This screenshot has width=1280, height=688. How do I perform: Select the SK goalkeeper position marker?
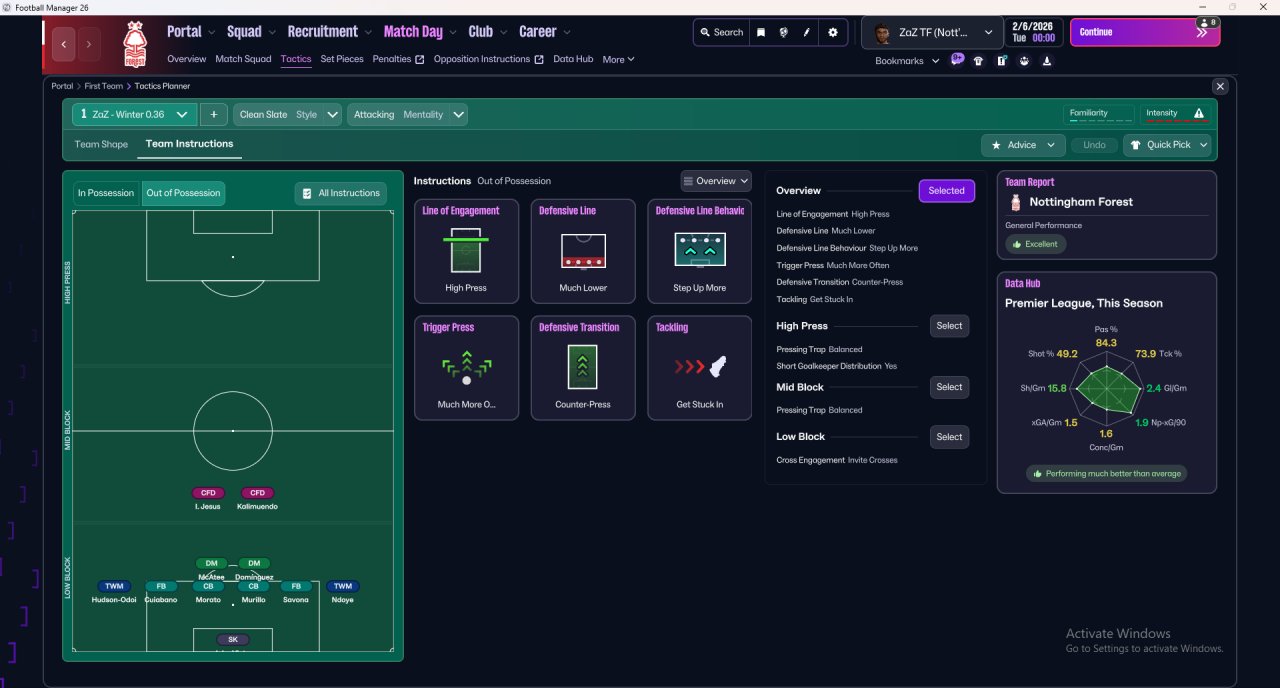click(x=233, y=640)
